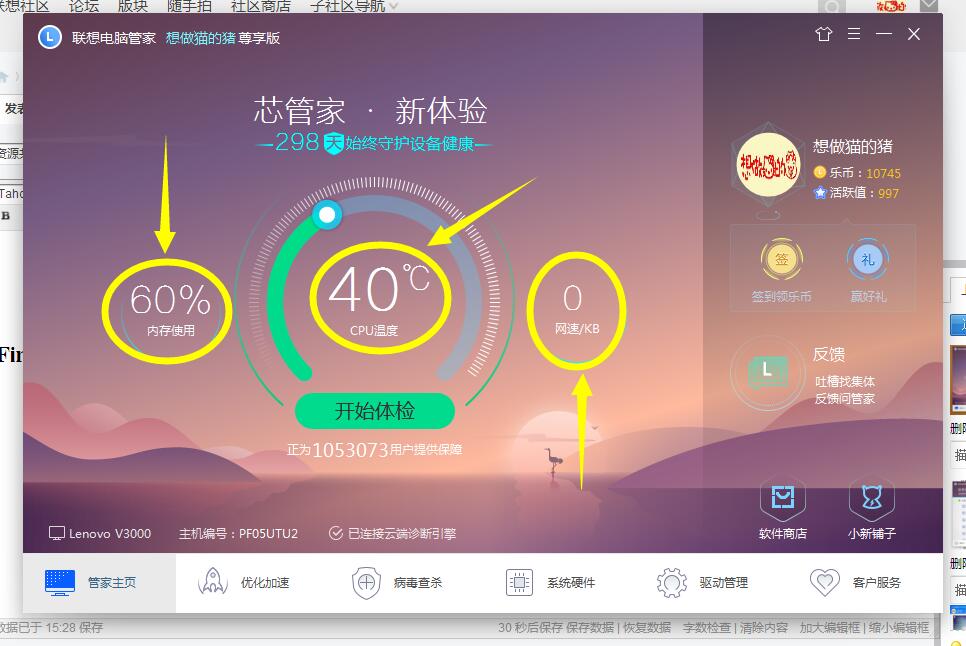Click 恢复数据 link in the editor footer

647,628
